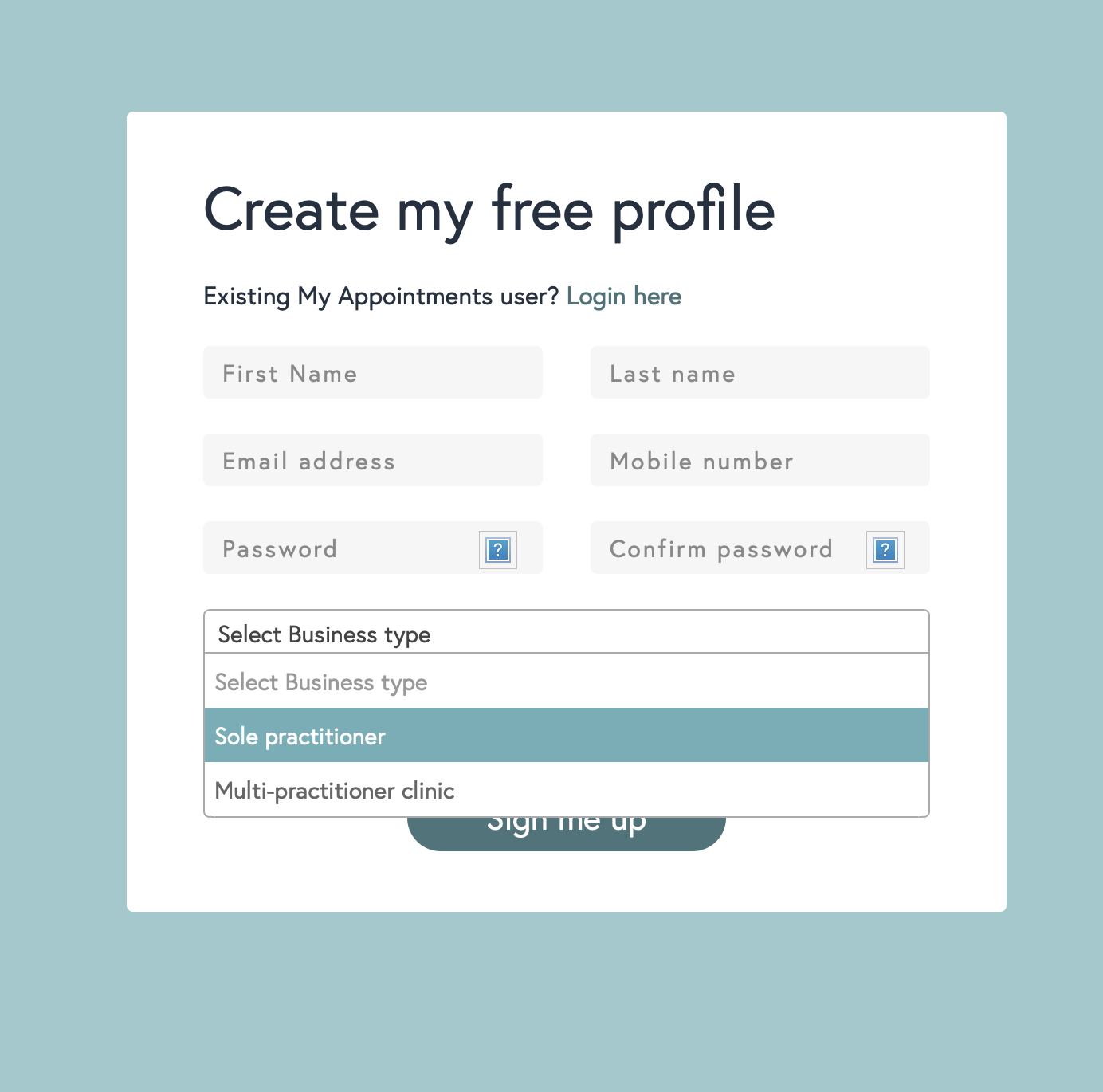Choose the Multi-practitioner clinic option
Image resolution: width=1103 pixels, height=1092 pixels.
(x=566, y=790)
